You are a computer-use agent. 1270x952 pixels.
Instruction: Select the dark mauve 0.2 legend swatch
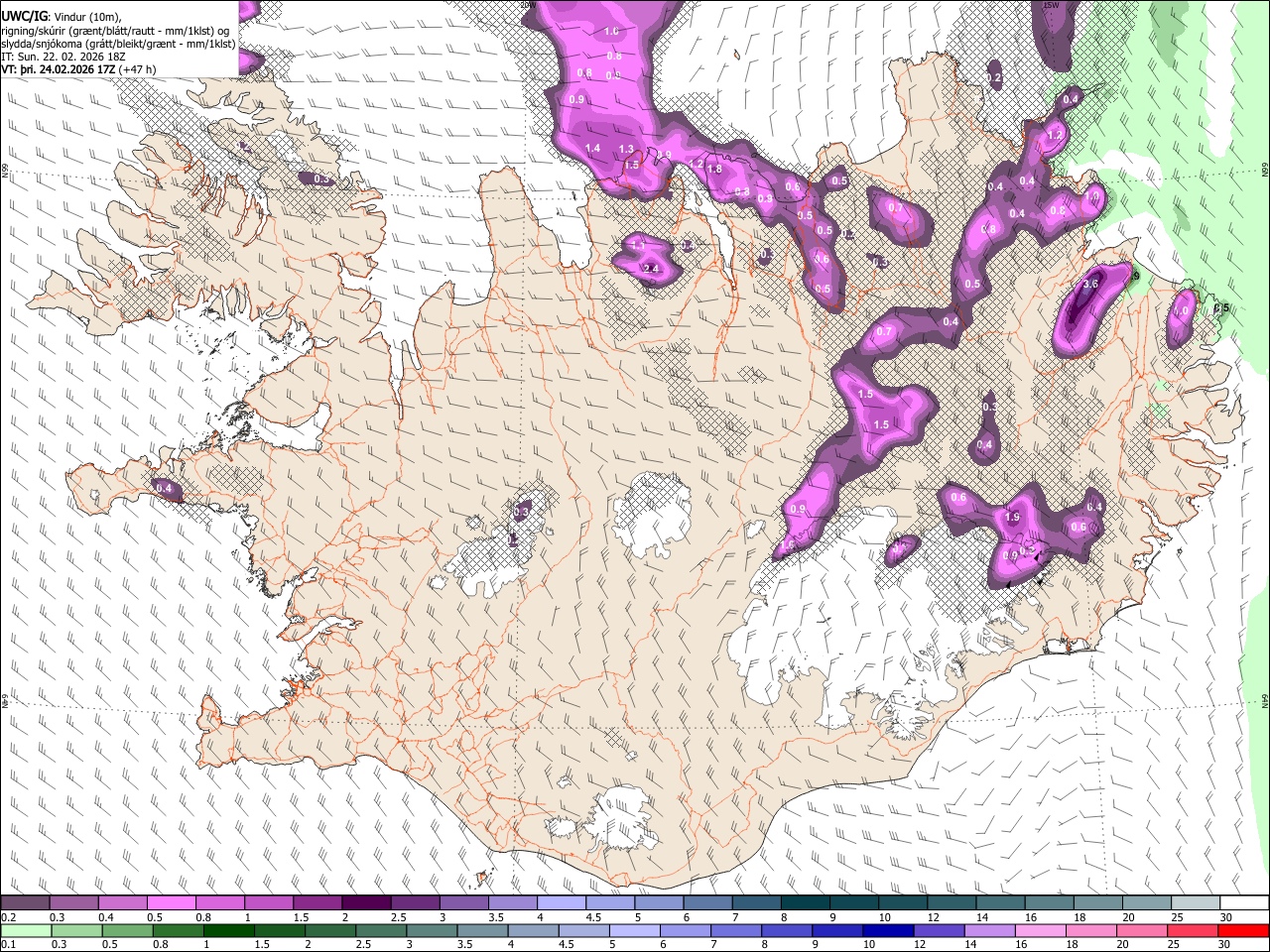point(26,903)
